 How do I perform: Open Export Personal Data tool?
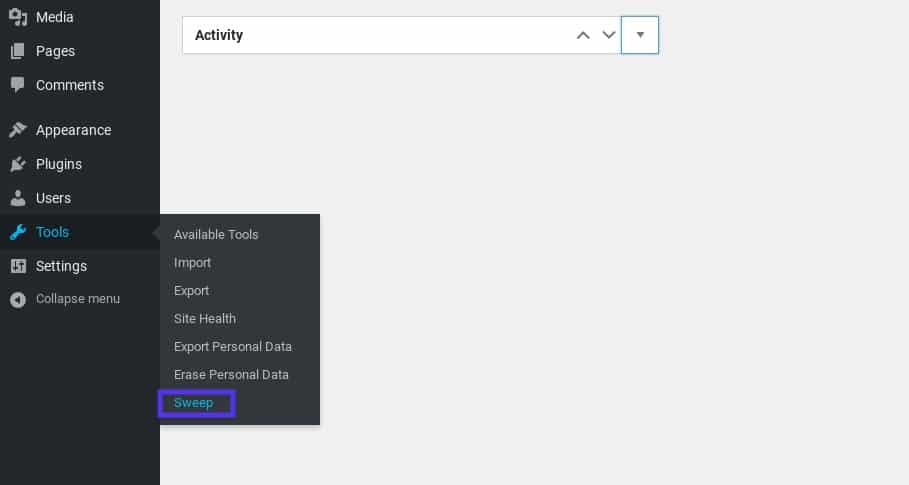233,347
